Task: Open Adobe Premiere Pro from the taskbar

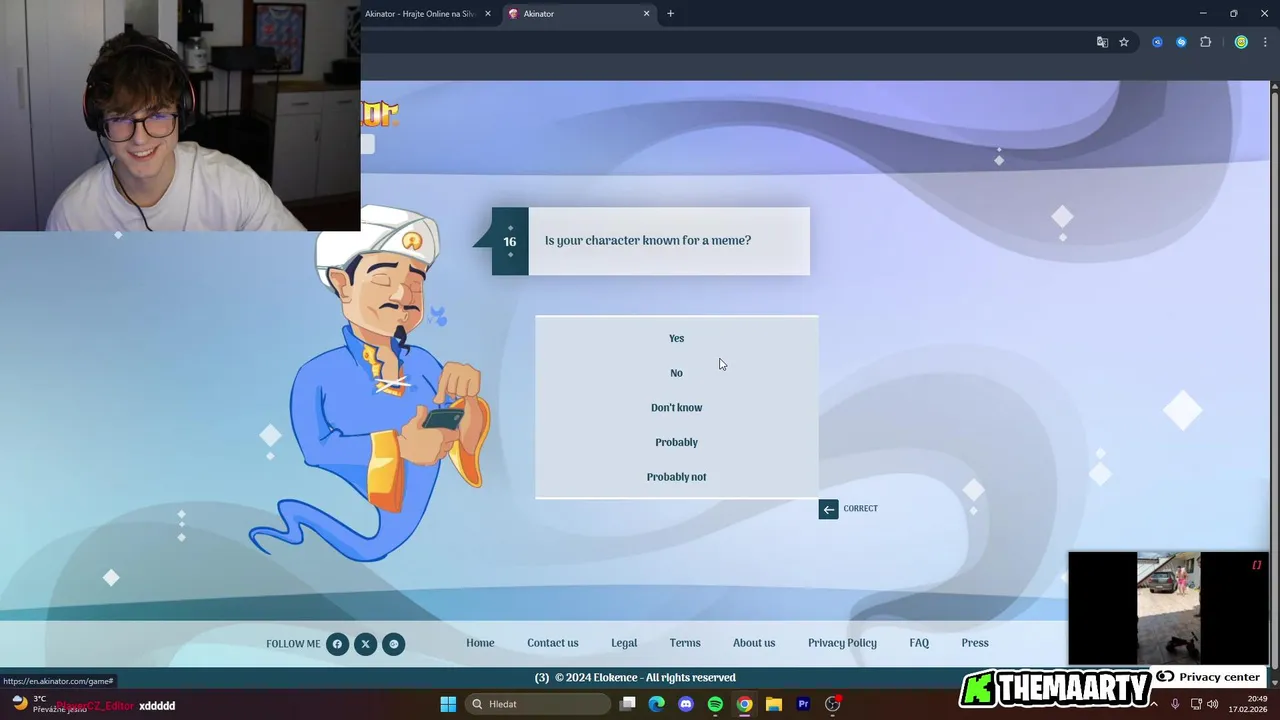Action: tap(803, 704)
